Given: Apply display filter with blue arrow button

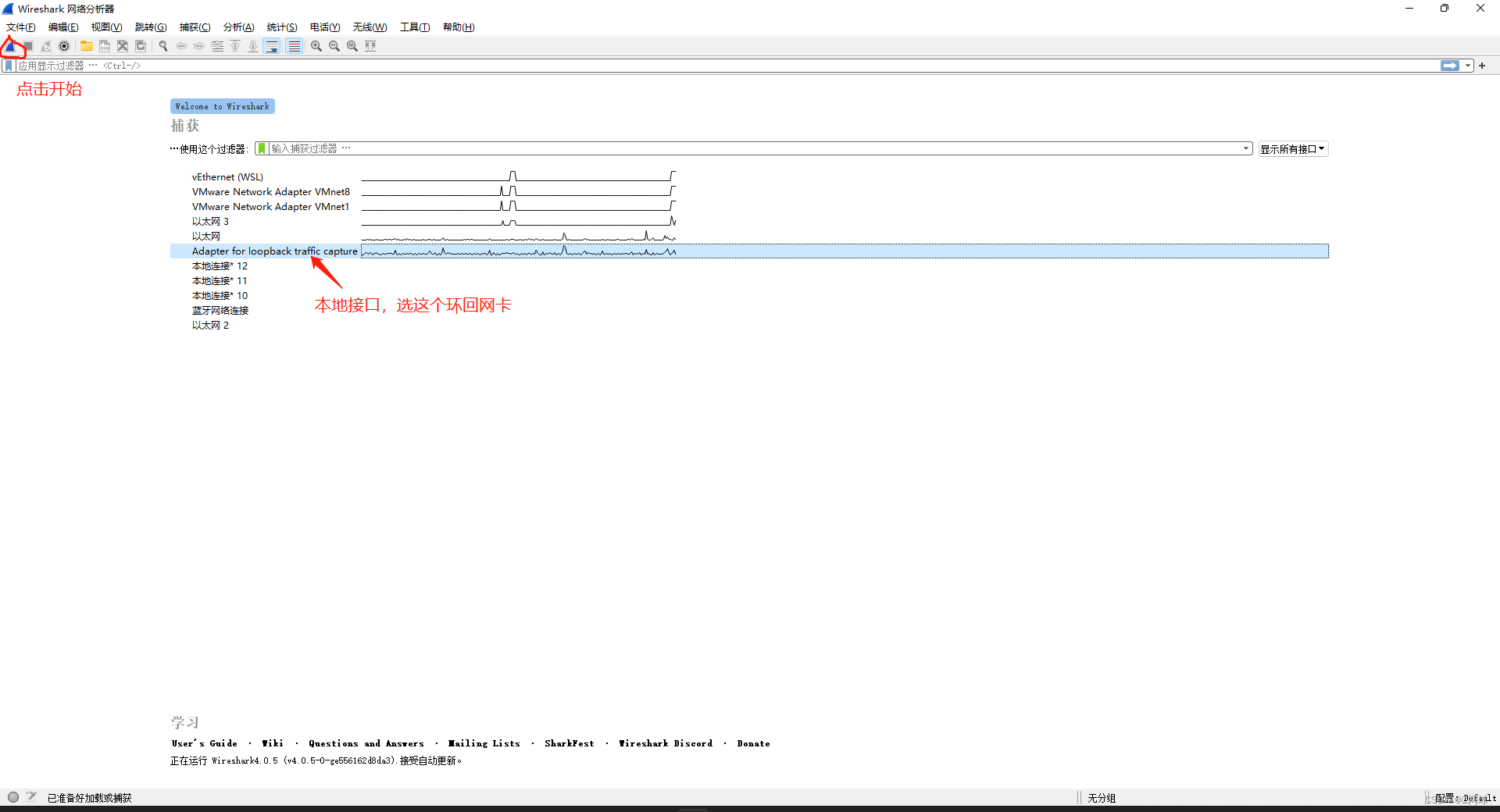Looking at the screenshot, I should click(x=1450, y=66).
